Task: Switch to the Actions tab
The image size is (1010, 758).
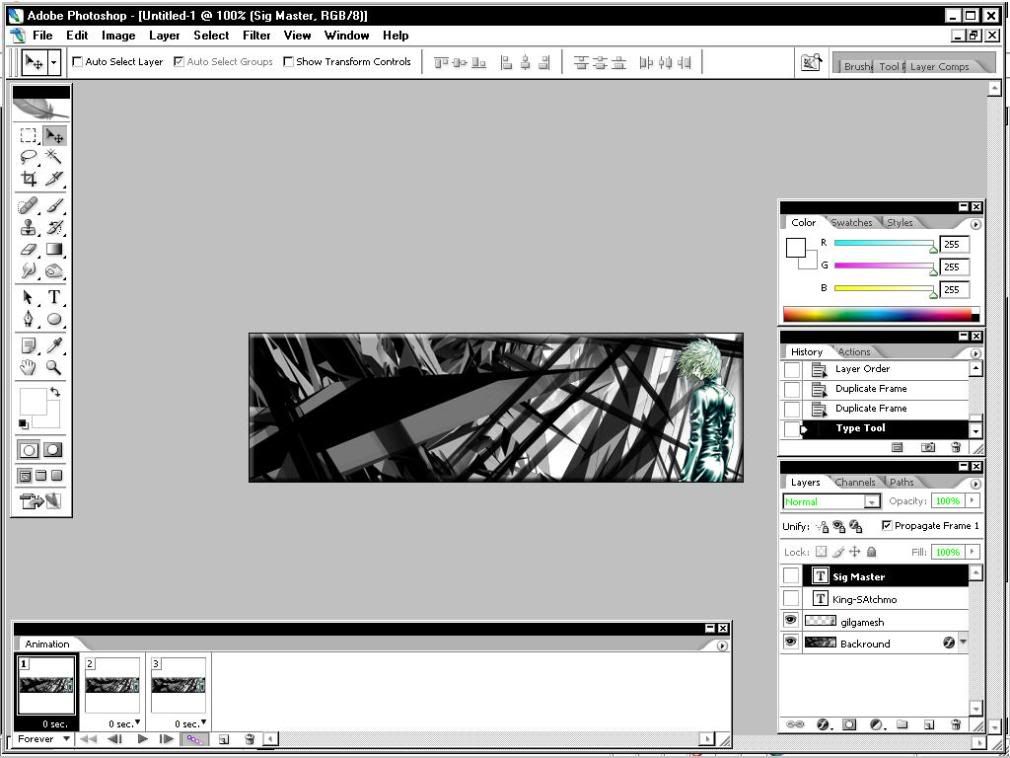Action: [x=854, y=352]
